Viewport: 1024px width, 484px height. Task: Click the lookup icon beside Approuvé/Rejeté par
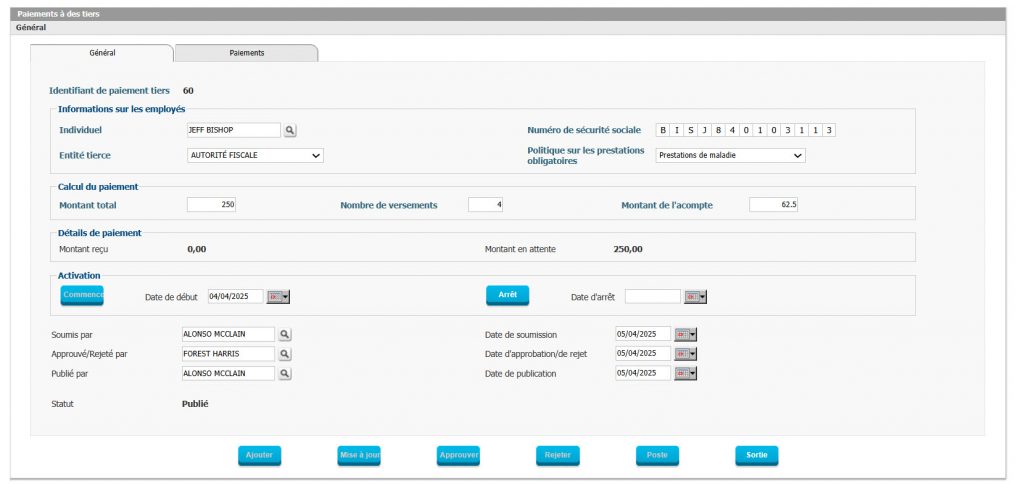285,354
